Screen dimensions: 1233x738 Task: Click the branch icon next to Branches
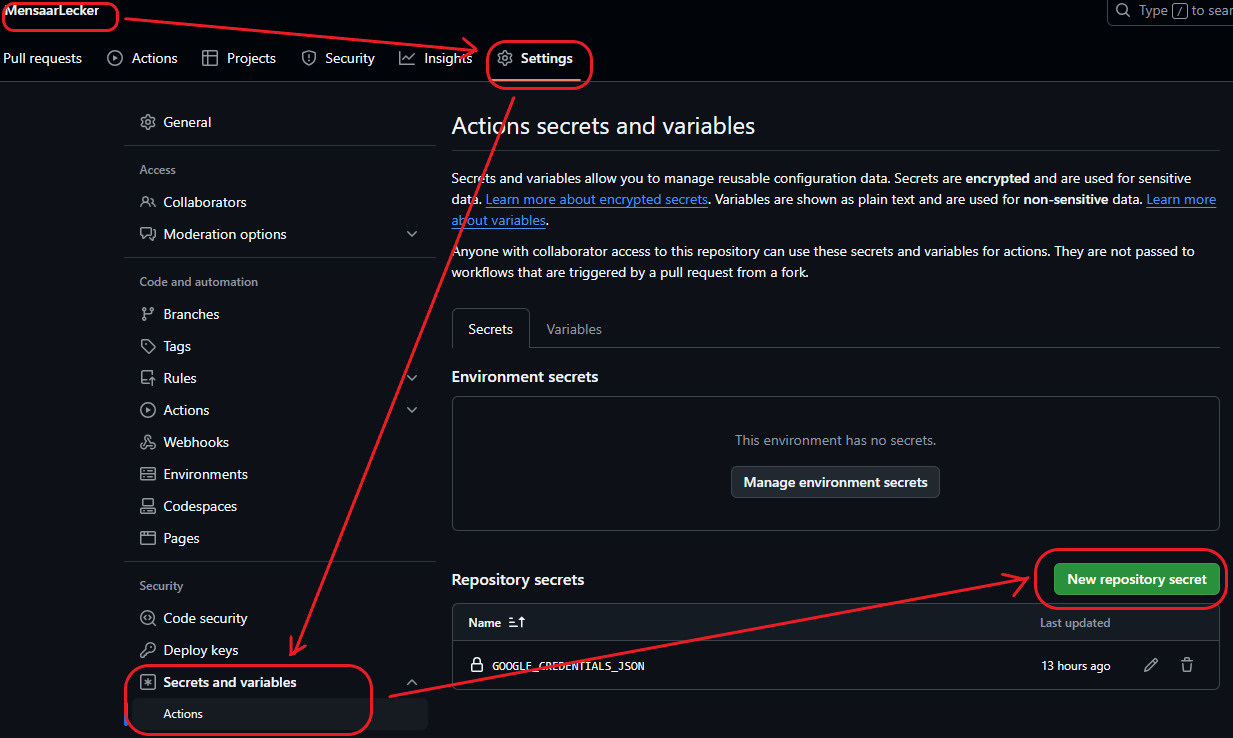coord(148,314)
